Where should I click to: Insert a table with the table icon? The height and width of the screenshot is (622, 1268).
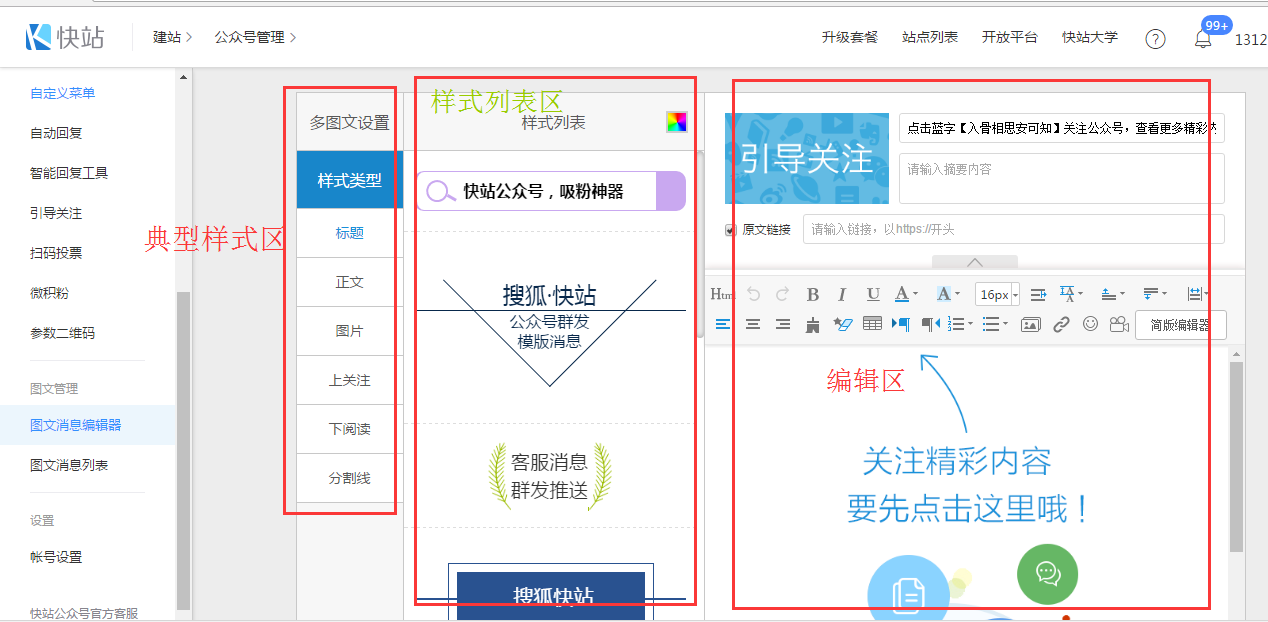coord(872,324)
